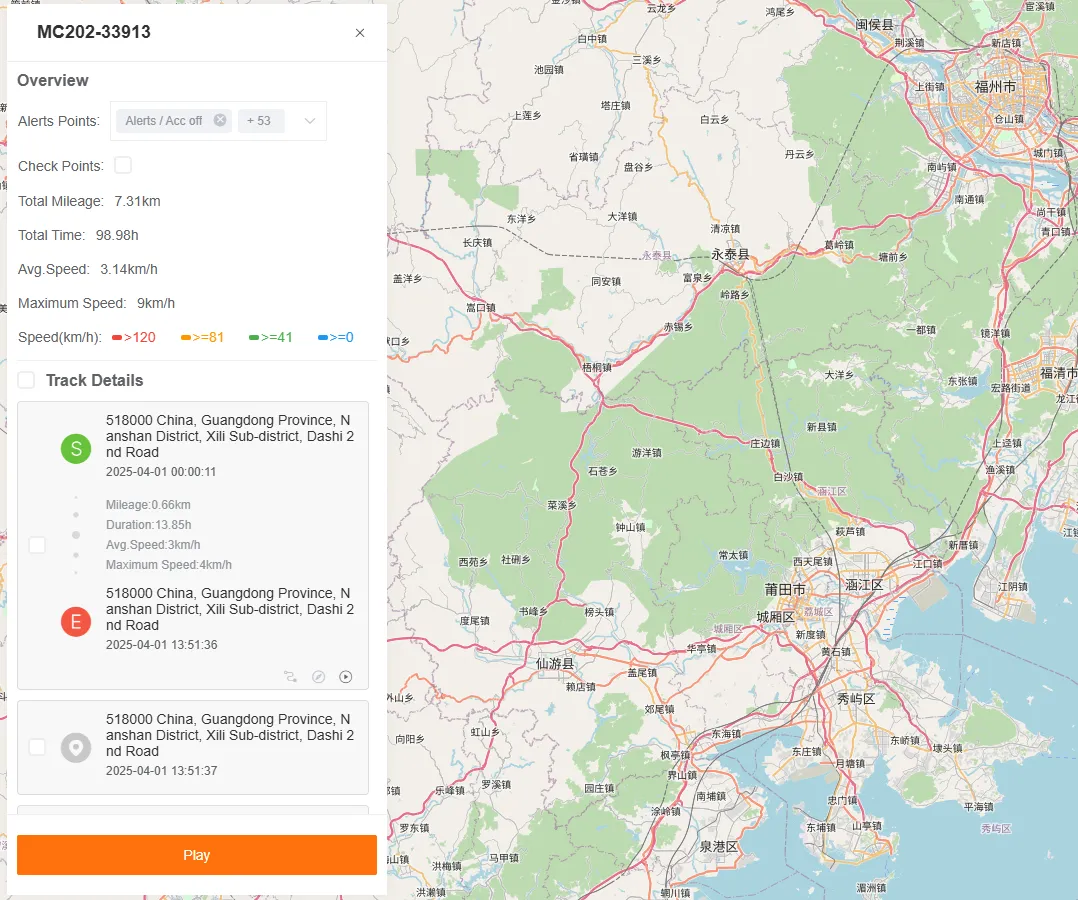The image size is (1078, 900).
Task: Click the gray stop point marker icon
Action: pos(75,747)
